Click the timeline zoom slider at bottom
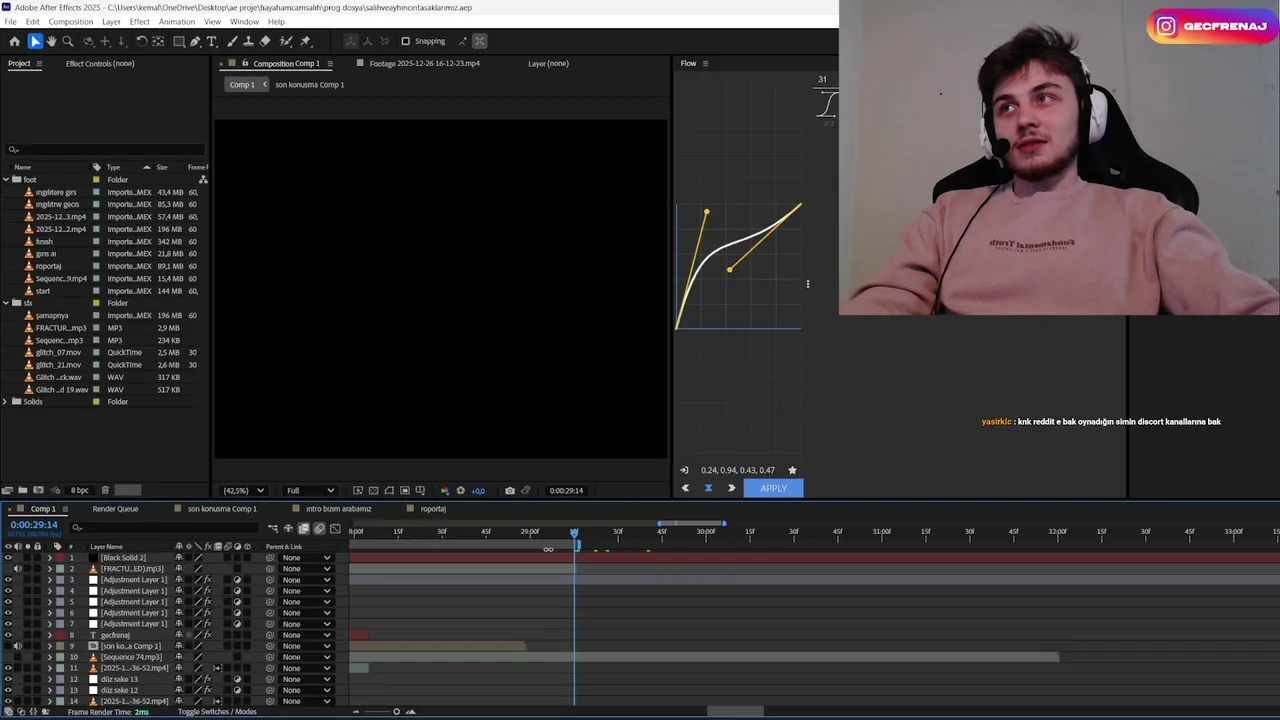 tap(396, 712)
